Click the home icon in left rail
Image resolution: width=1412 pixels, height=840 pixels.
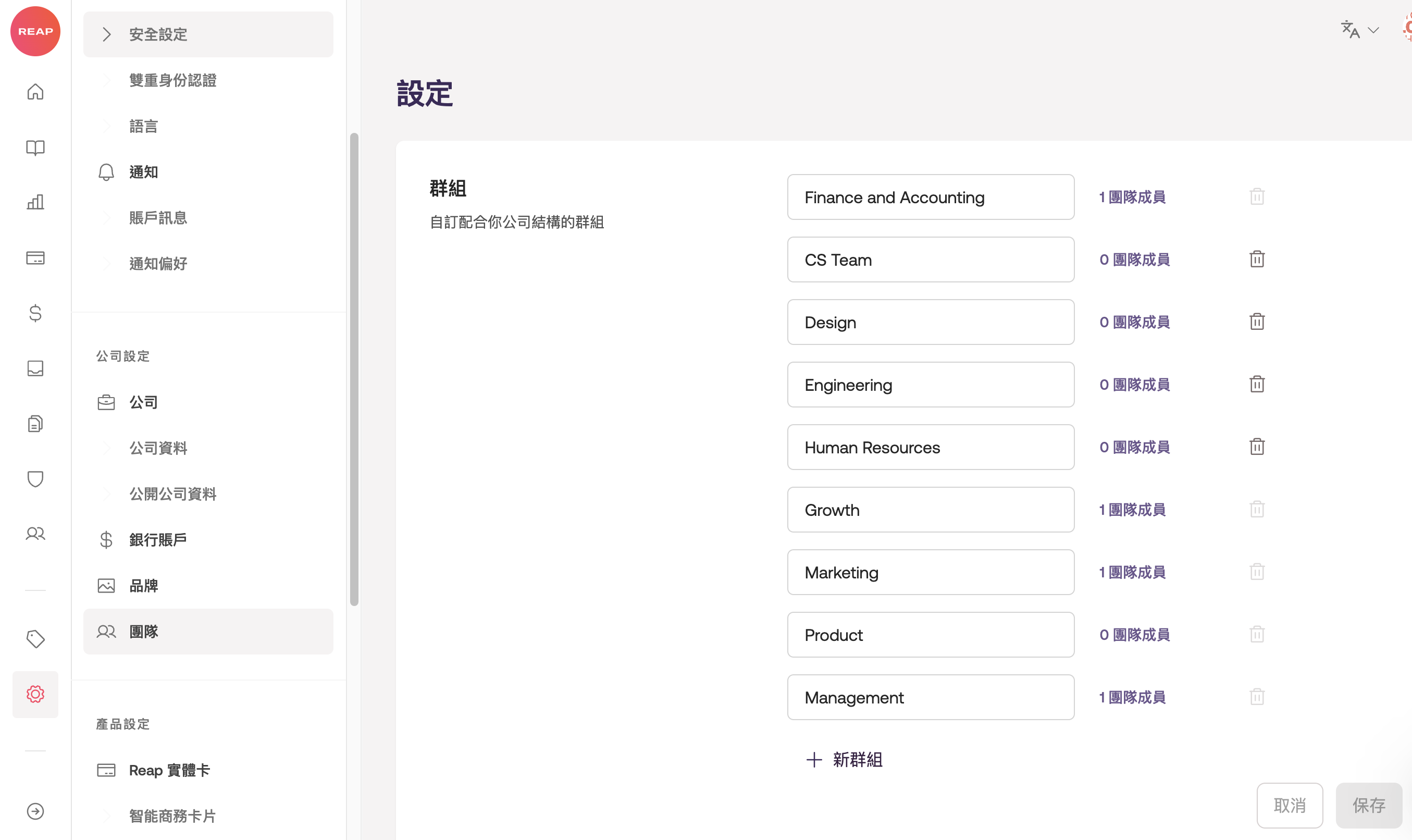tap(35, 92)
